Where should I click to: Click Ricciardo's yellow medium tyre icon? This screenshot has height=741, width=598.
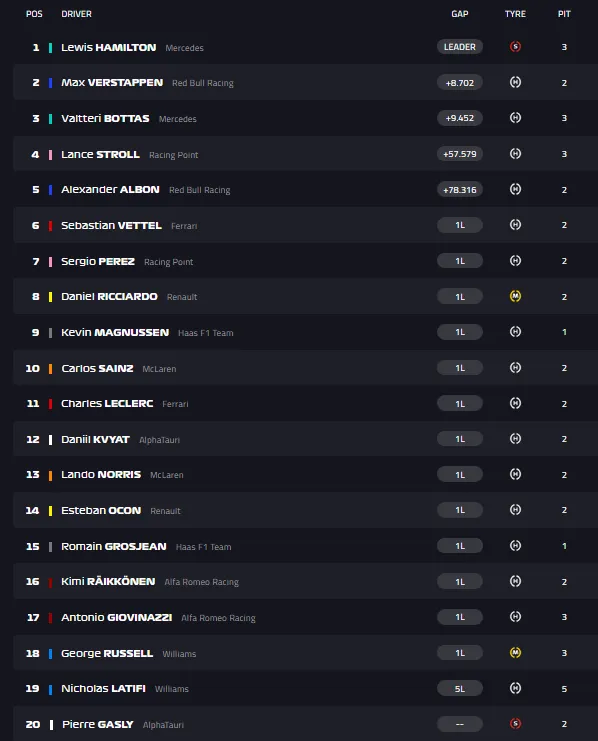point(515,296)
